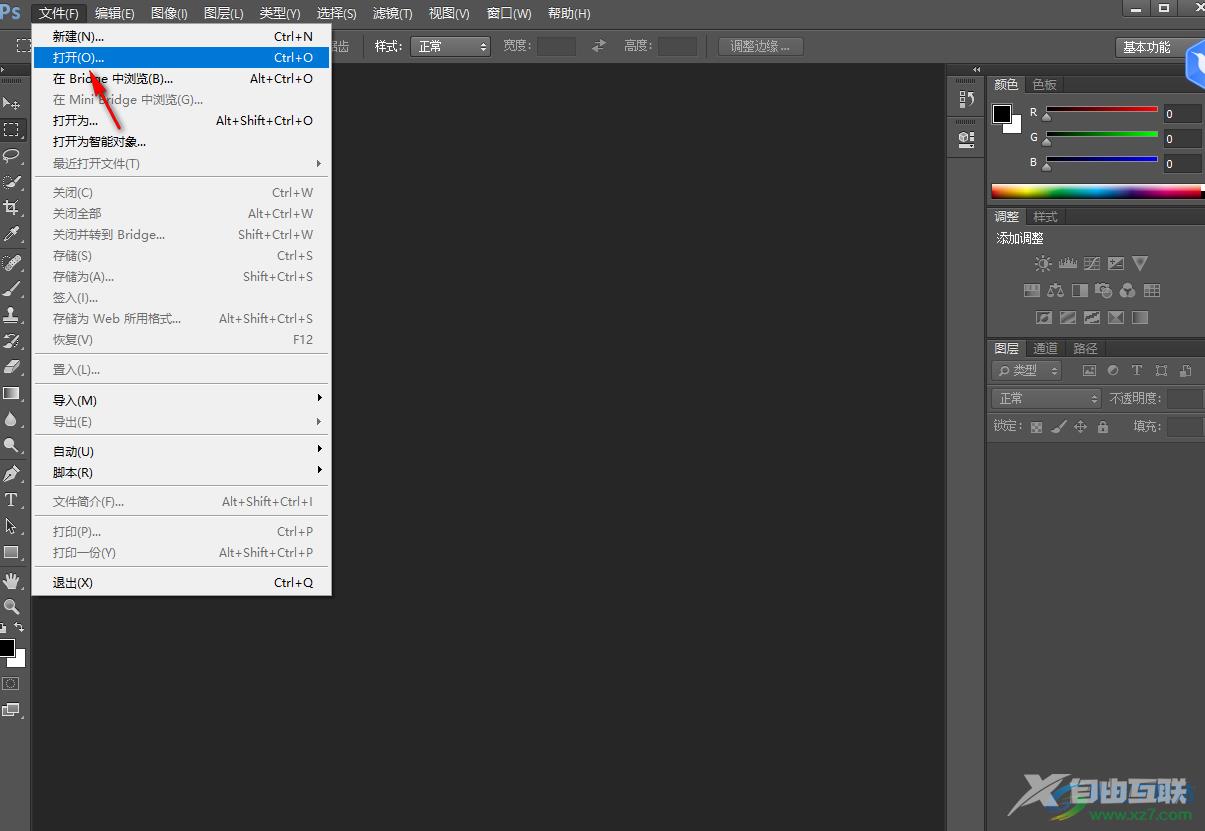
Task: Add a Levels adjustment
Action: tap(1067, 264)
